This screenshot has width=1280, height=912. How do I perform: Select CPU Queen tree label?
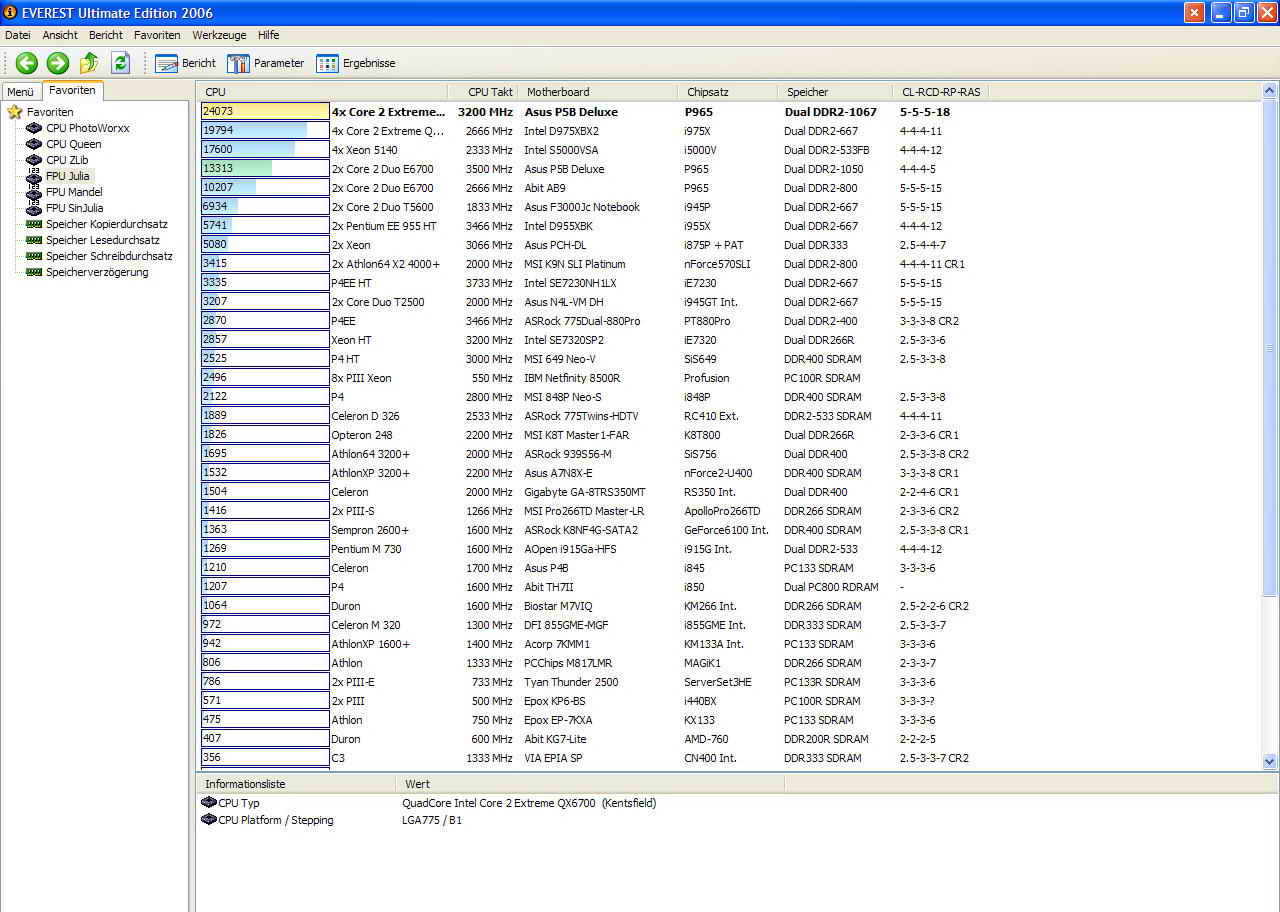pos(74,144)
